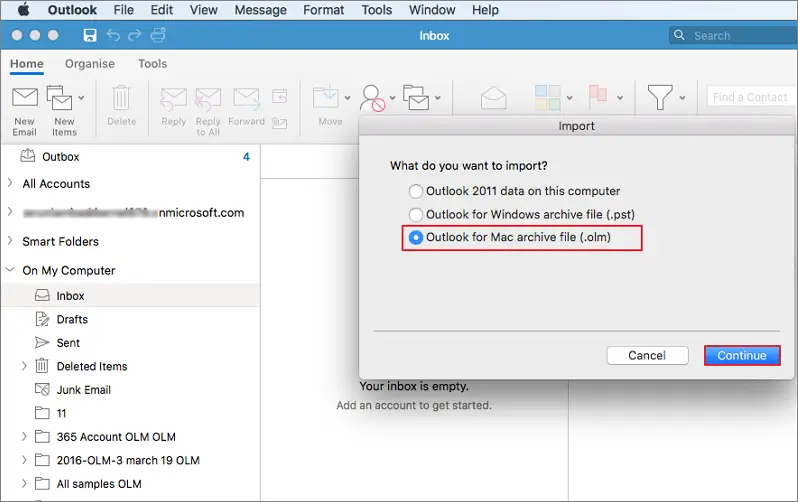Click the Find a Contact field

(752, 97)
